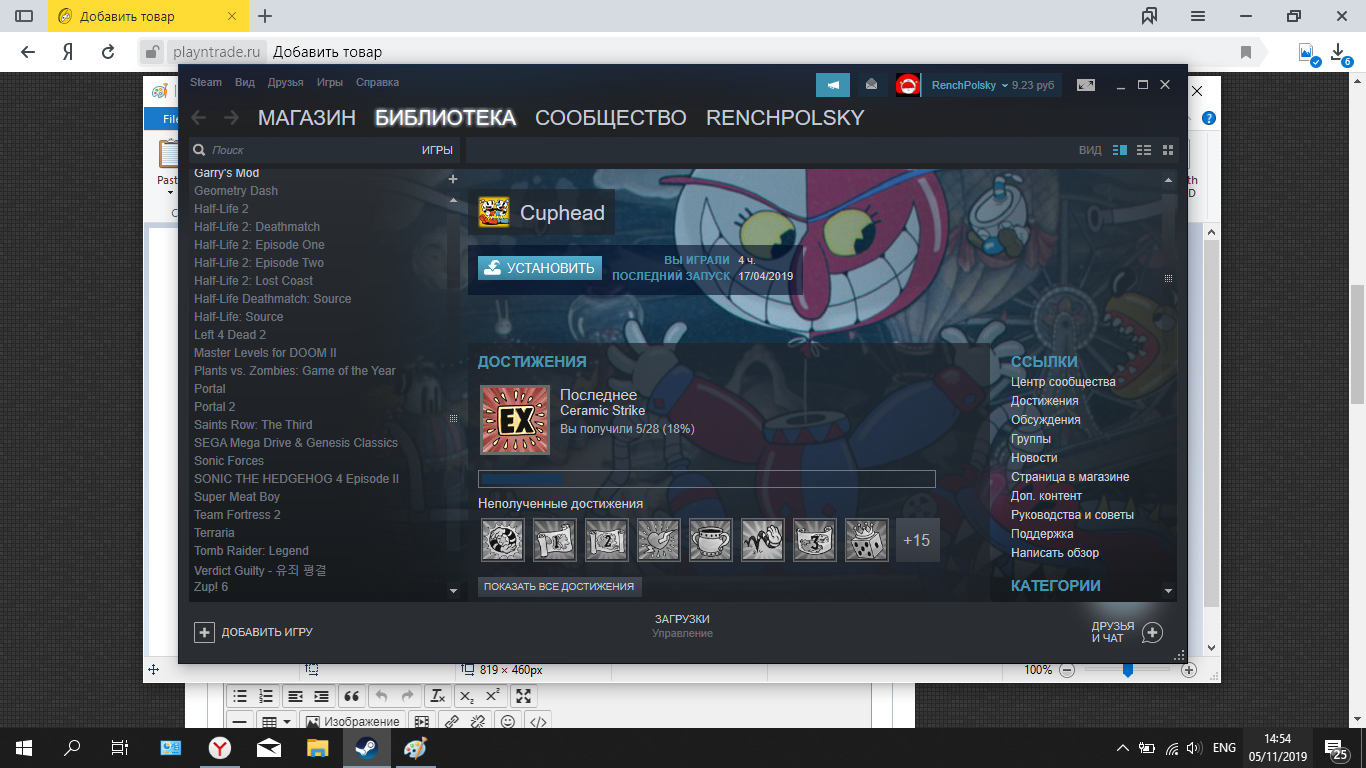1366x768 pixels.
Task: Click the globe locked achievement icon
Action: coord(502,540)
